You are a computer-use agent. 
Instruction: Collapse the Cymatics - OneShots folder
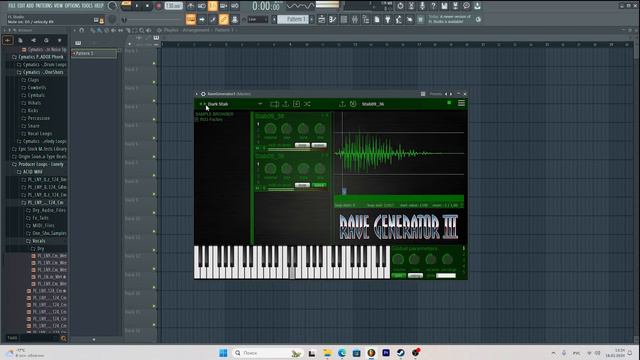tap(40, 72)
